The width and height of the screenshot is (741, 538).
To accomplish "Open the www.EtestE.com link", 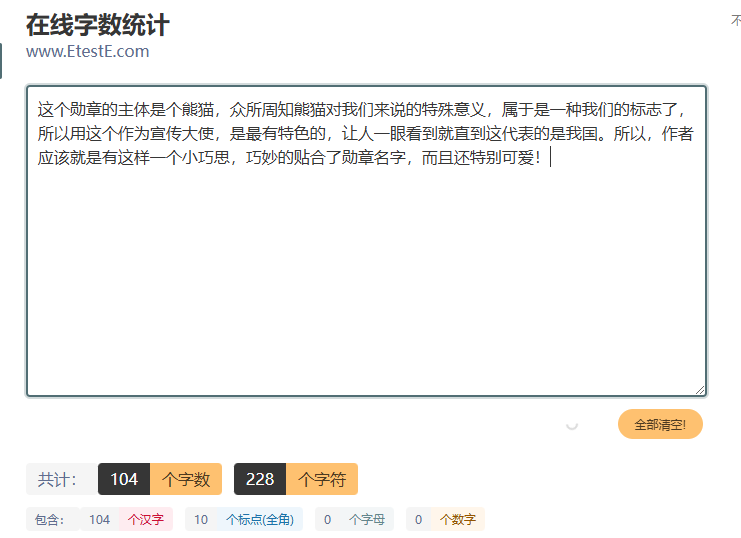I will [x=87, y=51].
